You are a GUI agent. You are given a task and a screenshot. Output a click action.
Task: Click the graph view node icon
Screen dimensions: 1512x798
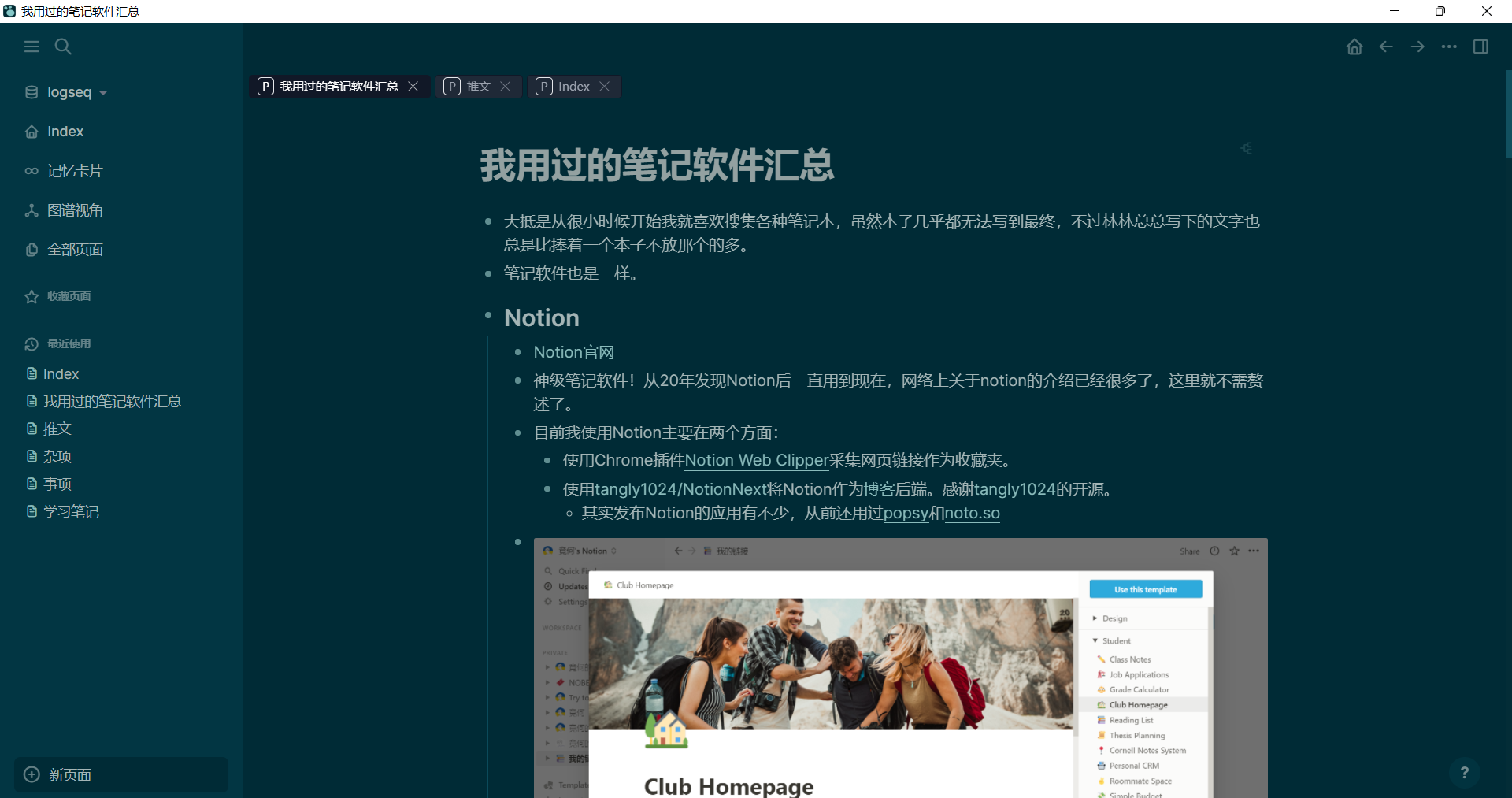pyautogui.click(x=31, y=210)
